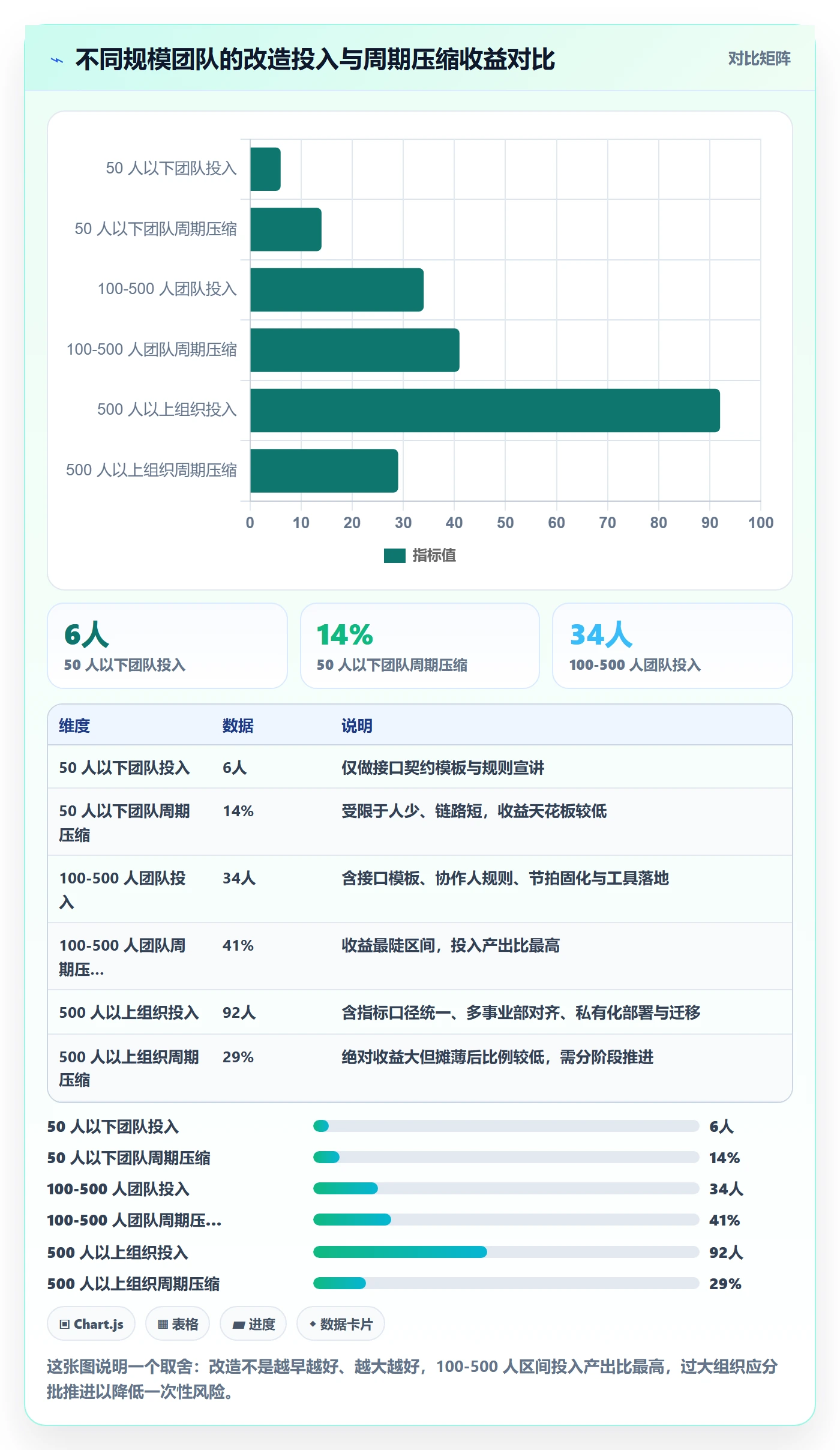This screenshot has width=840, height=1450.
Task: Click the 500 人以上组织周期压缩 chart bar
Action: pyautogui.click(x=324, y=471)
